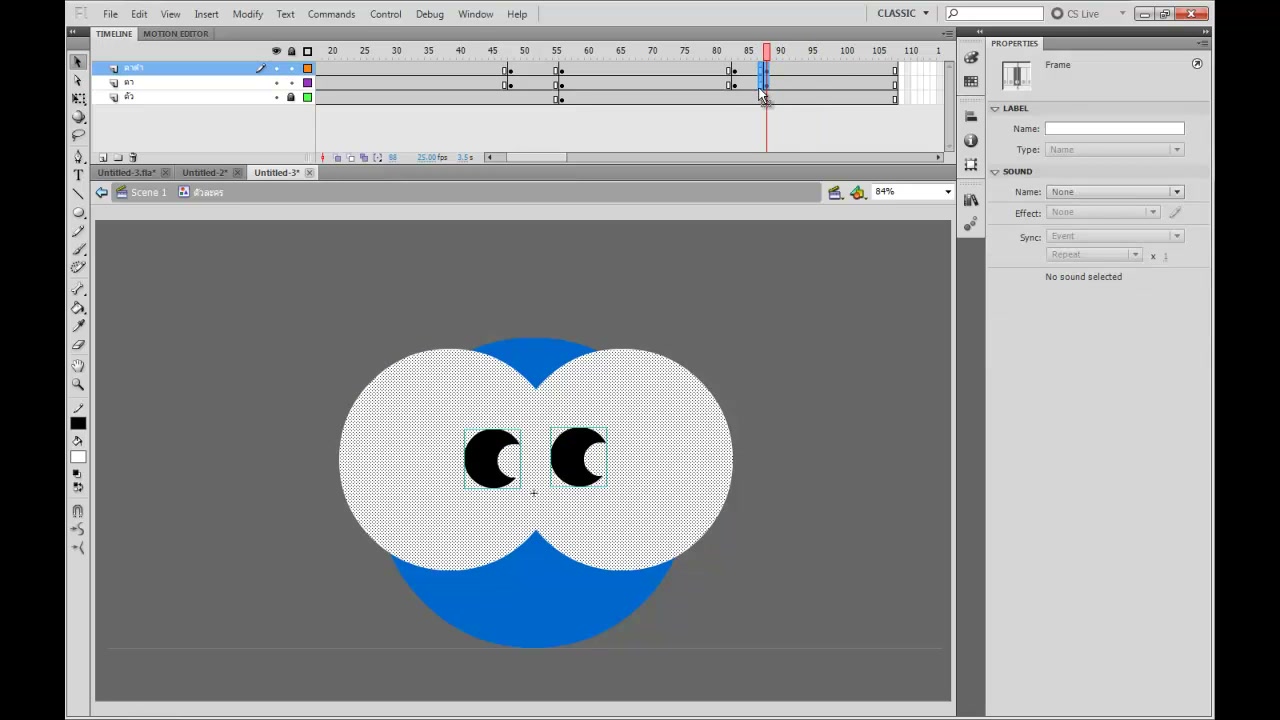Open the Label Type dropdown
This screenshot has width=1280, height=720.
[x=1115, y=150]
